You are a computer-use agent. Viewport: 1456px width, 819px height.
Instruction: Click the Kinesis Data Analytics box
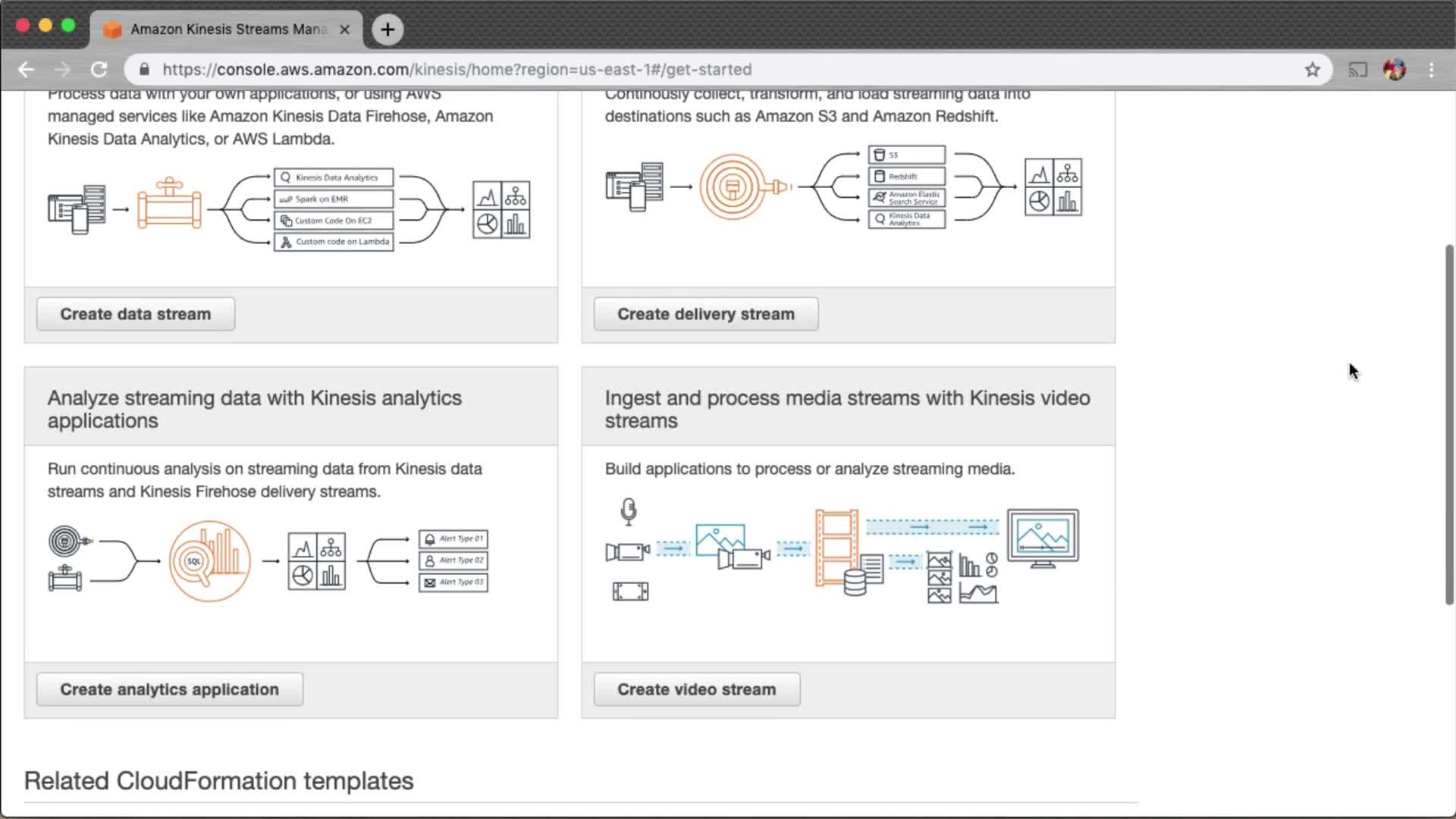[x=334, y=177]
